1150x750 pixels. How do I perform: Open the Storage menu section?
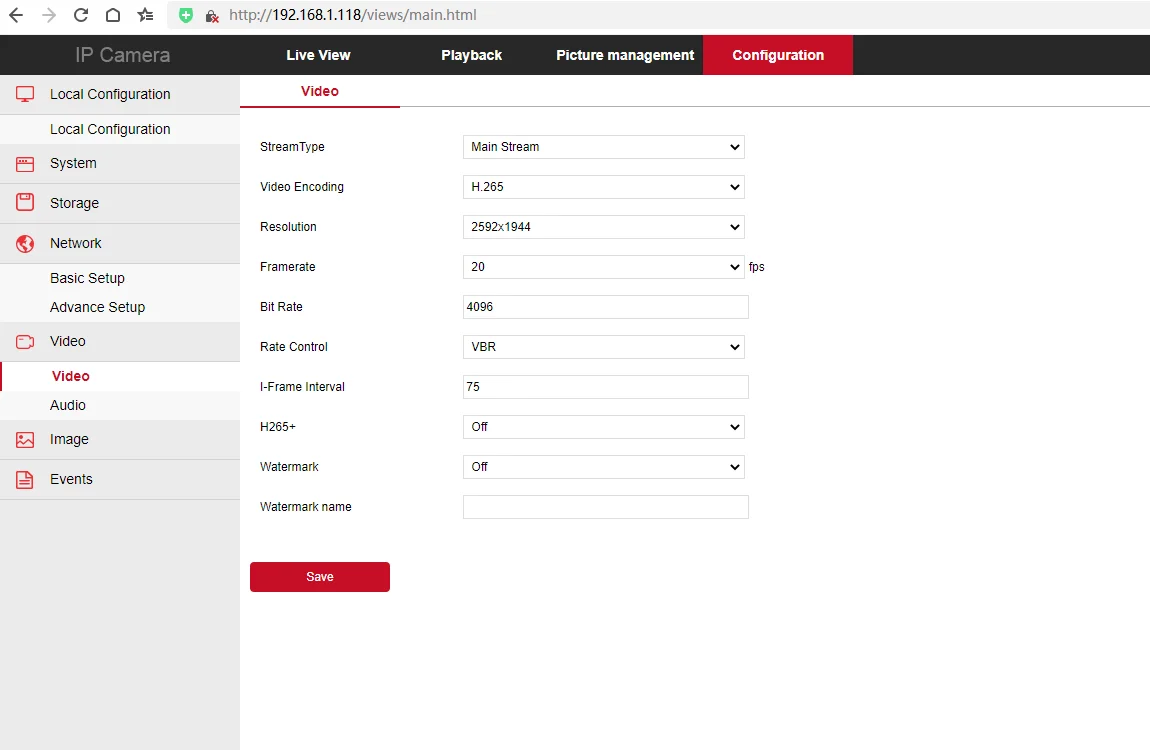tap(120, 203)
